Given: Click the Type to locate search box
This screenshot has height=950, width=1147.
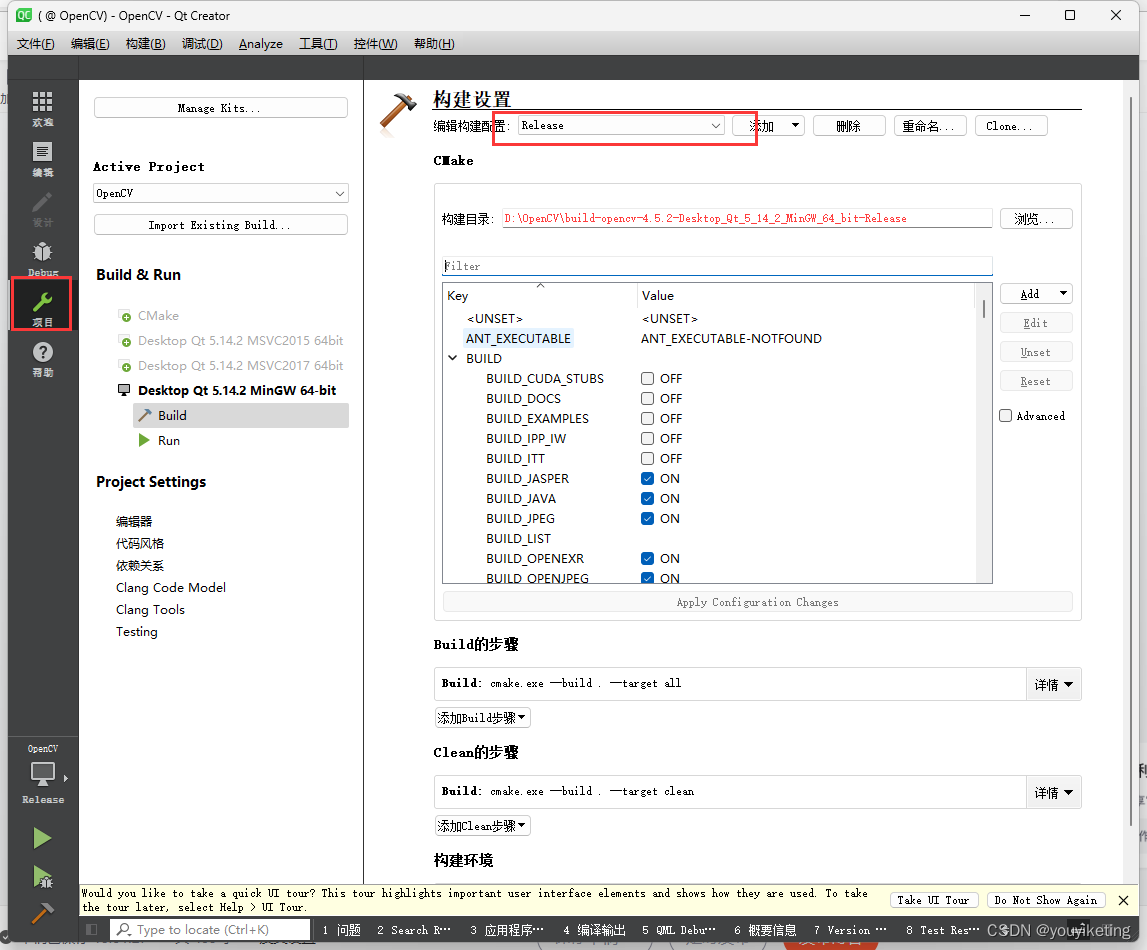Looking at the screenshot, I should click(210, 930).
